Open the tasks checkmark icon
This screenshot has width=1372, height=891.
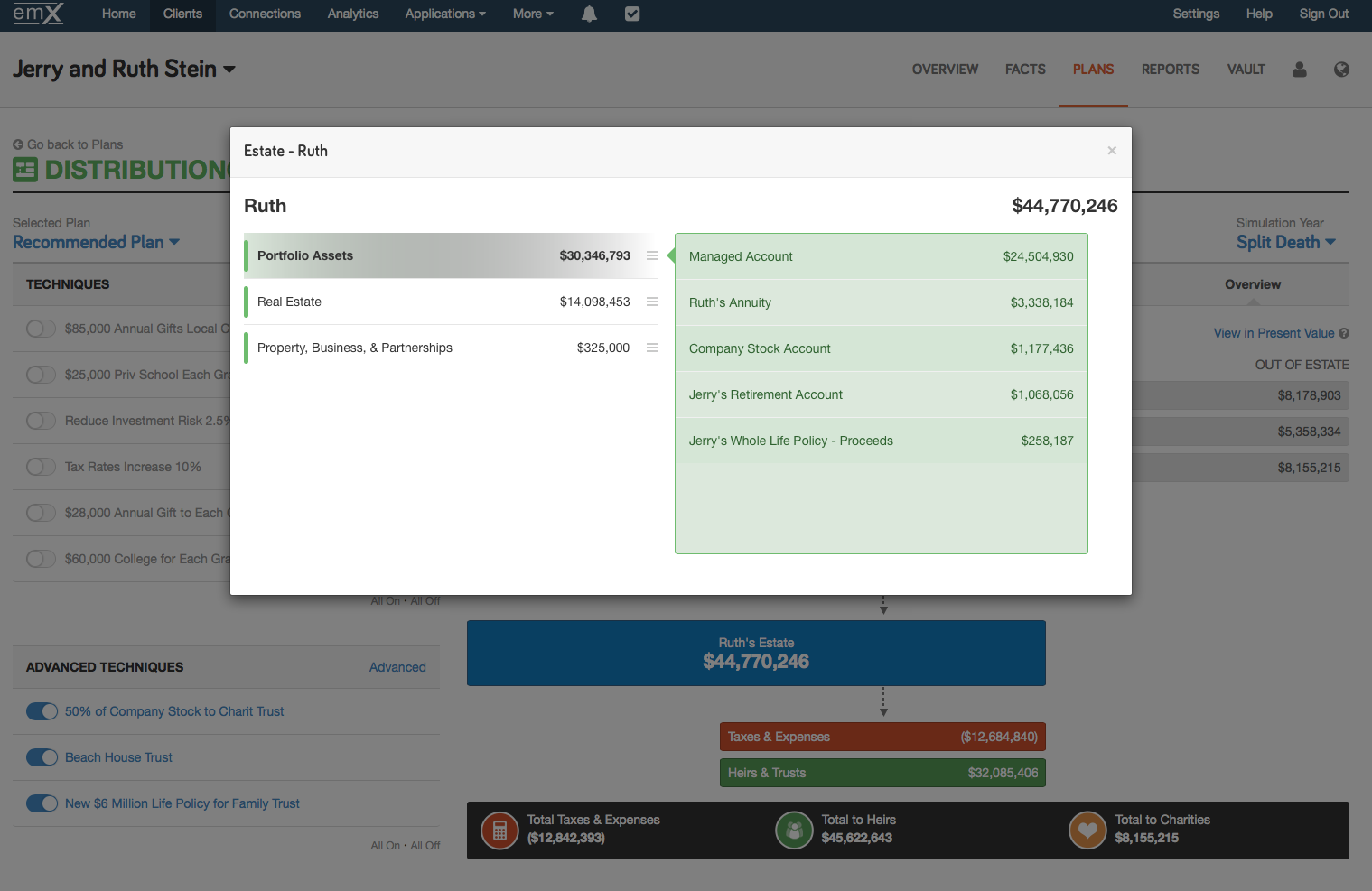(632, 14)
